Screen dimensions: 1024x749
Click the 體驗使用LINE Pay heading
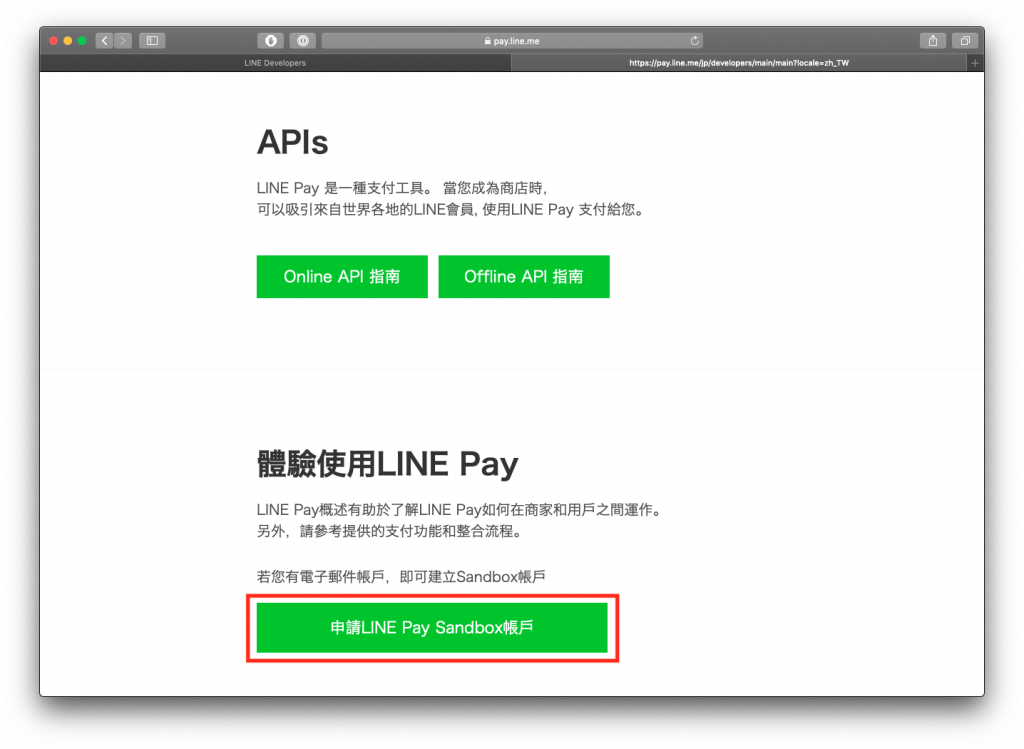click(x=387, y=464)
